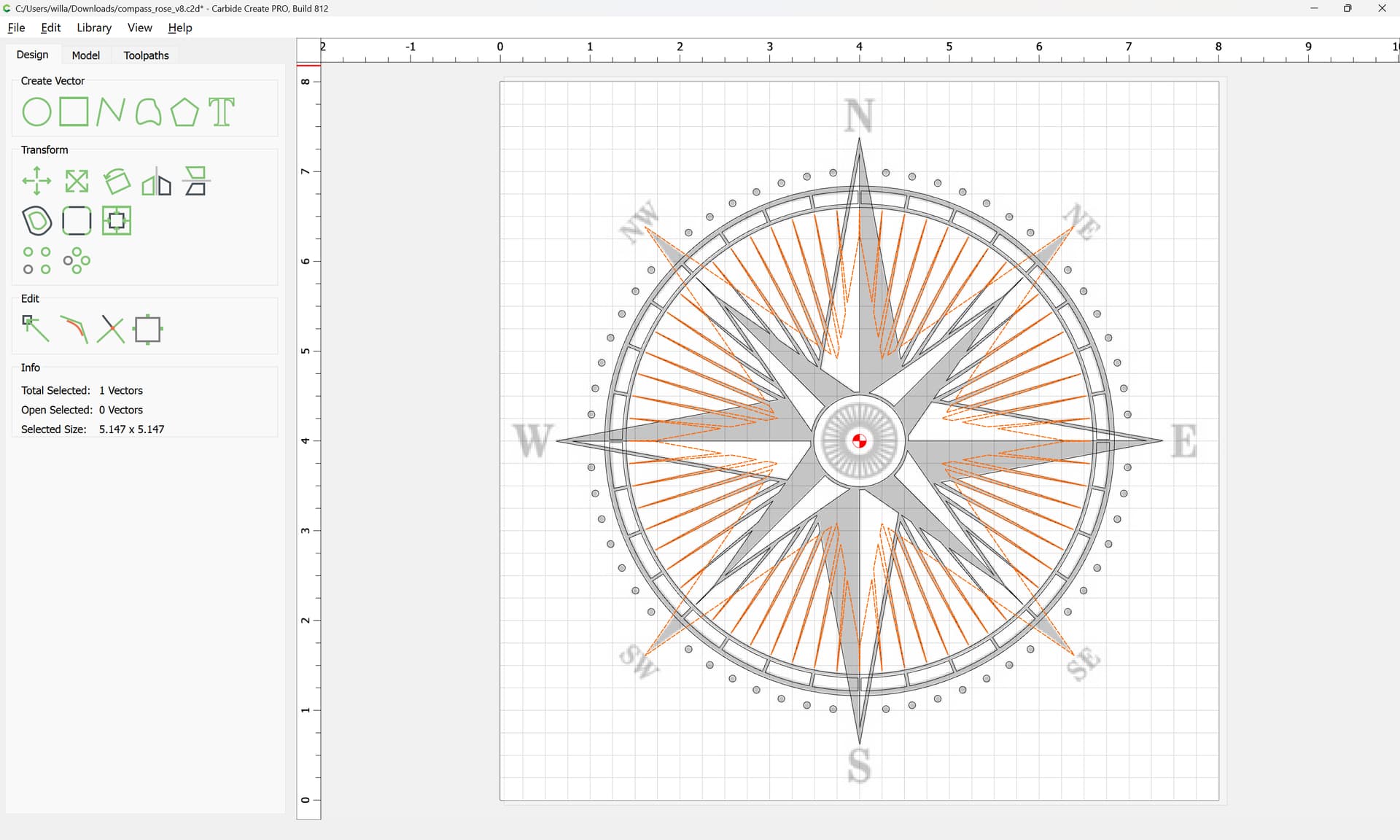The height and width of the screenshot is (840, 1400).
Task: Pick the Polygon vector tool
Action: [x=184, y=112]
